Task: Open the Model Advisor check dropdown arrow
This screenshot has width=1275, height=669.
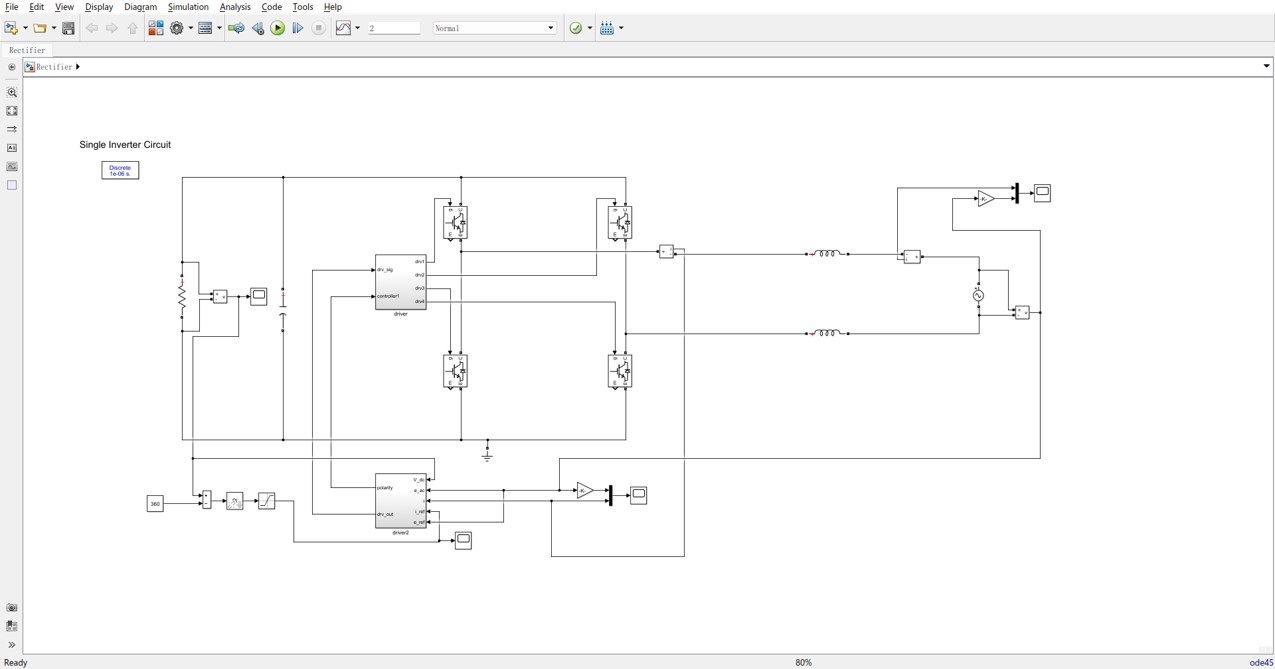Action: coord(590,28)
